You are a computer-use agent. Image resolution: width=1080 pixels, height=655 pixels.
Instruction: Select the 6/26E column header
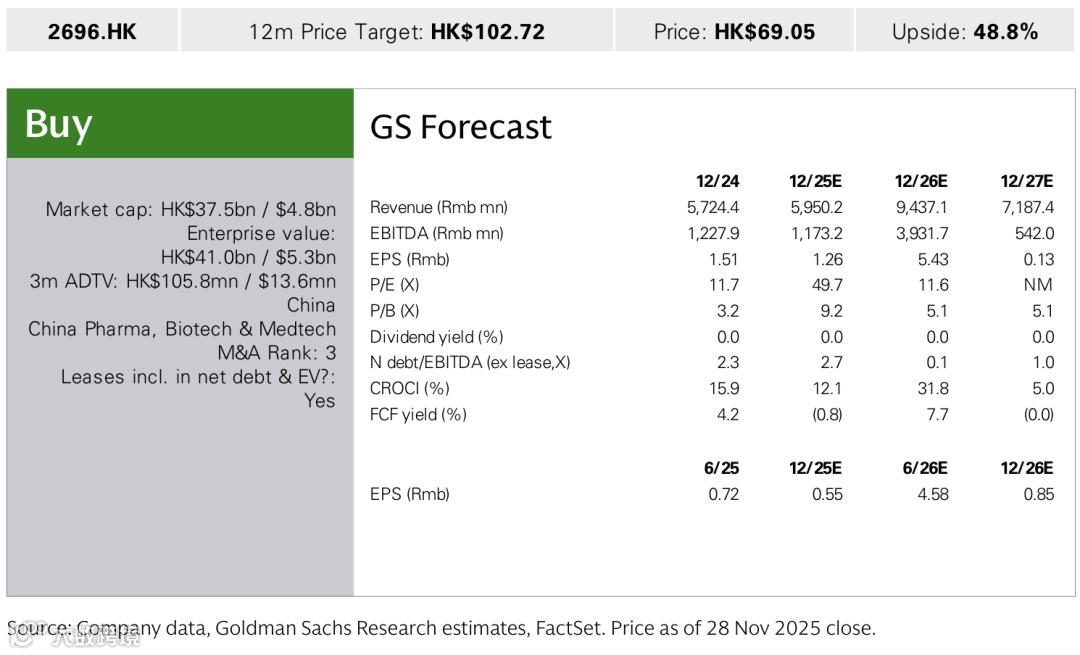(924, 468)
